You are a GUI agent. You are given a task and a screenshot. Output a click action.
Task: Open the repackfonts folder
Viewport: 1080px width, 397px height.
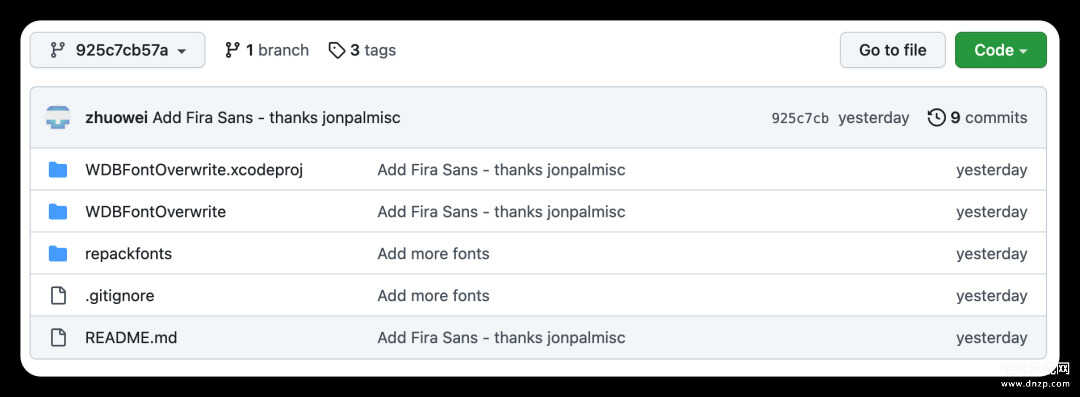coord(128,254)
